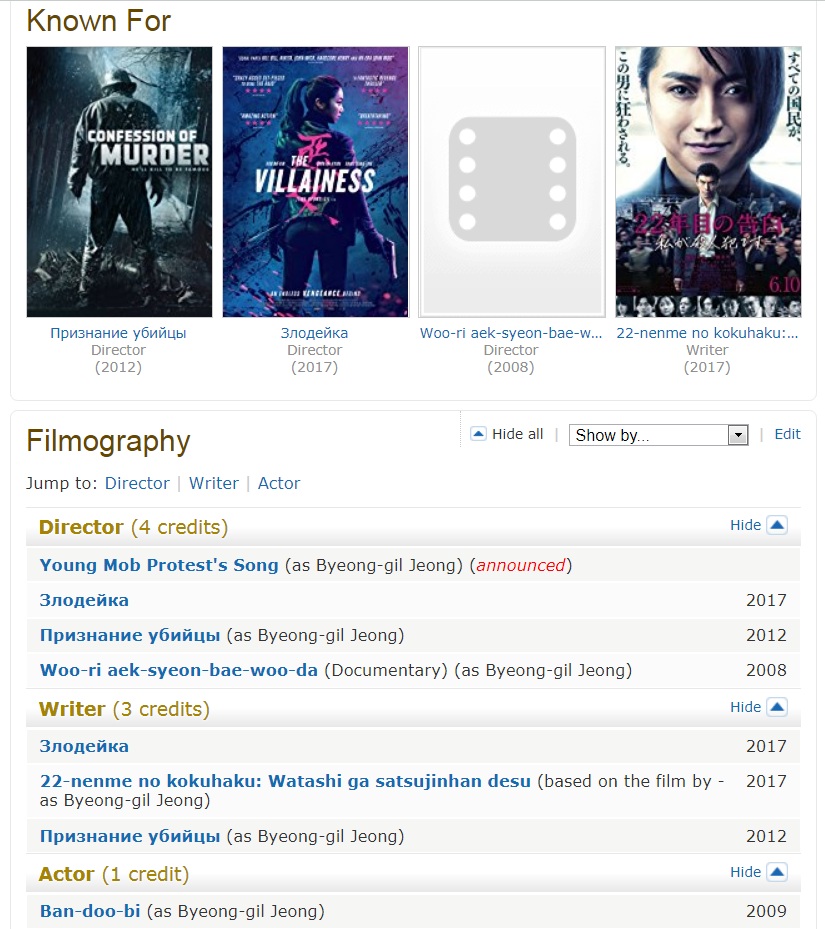Click the Hide all text link
The height and width of the screenshot is (929, 825).
click(517, 434)
